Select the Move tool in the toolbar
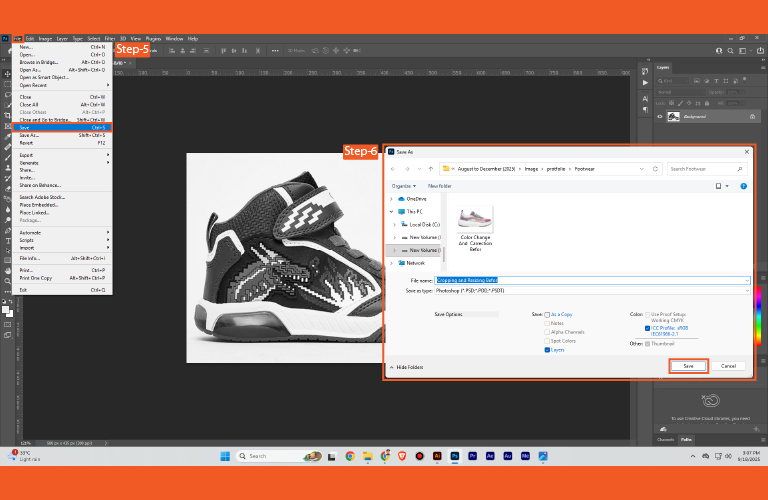The width and height of the screenshot is (768, 500). (x=7, y=74)
